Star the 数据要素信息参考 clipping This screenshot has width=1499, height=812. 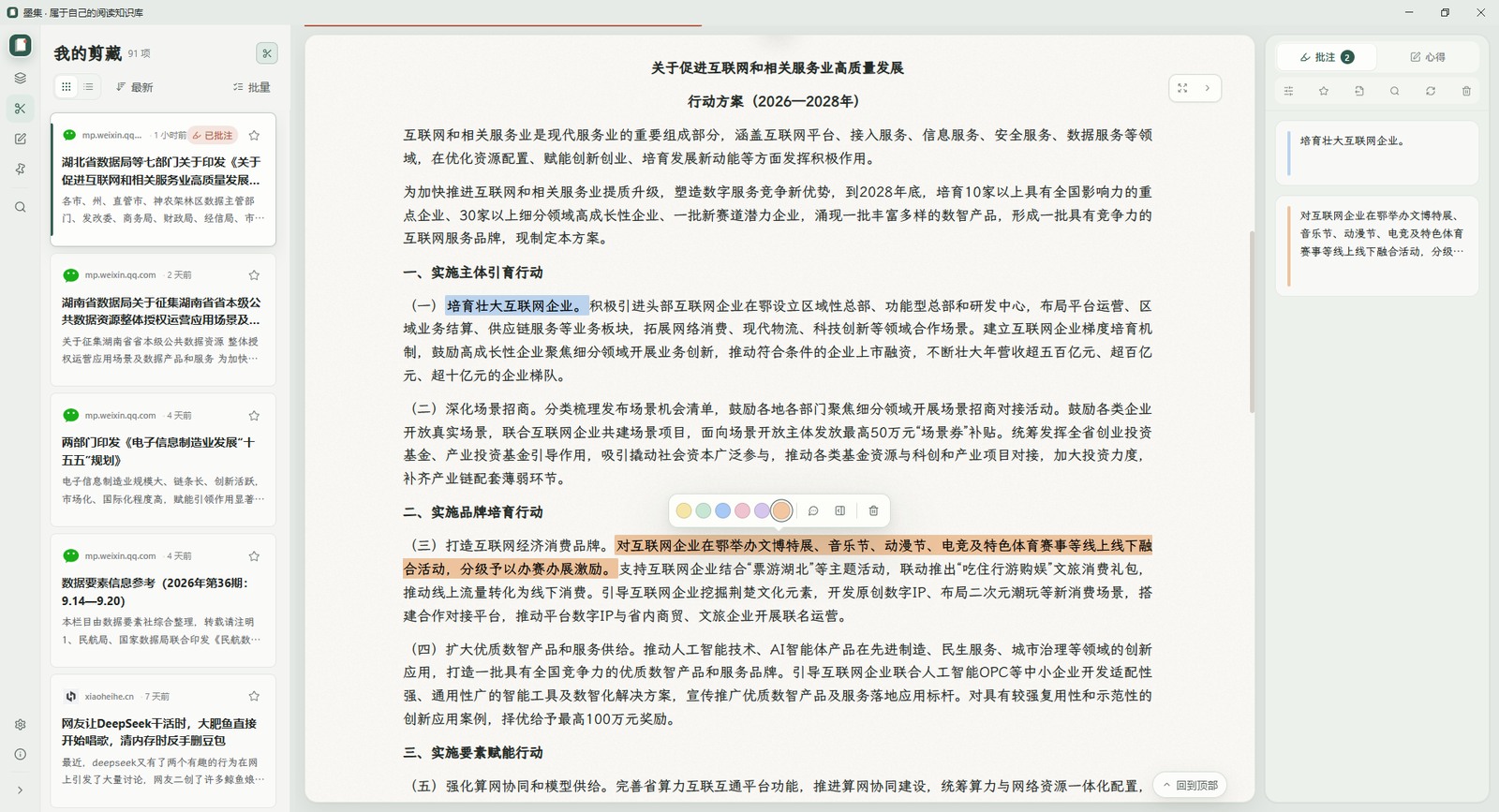[254, 556]
